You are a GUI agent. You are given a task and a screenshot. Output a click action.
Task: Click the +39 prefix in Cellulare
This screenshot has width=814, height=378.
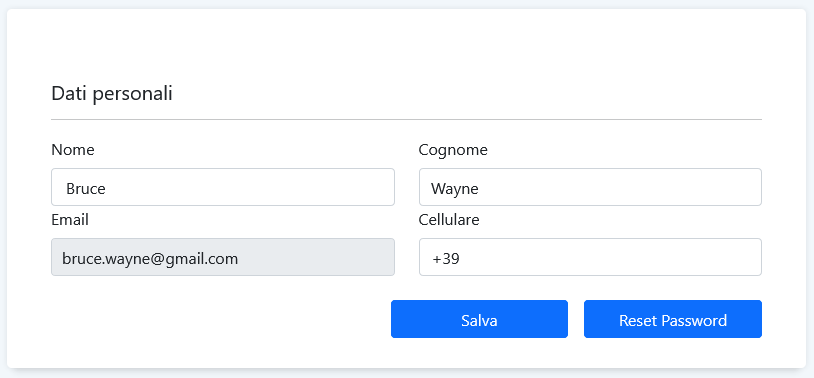pyautogui.click(x=446, y=259)
